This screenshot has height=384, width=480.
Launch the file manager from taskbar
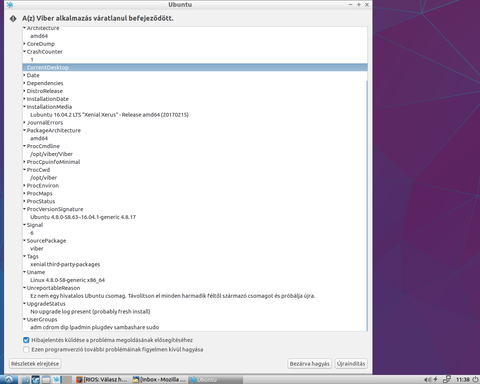(x=26, y=379)
